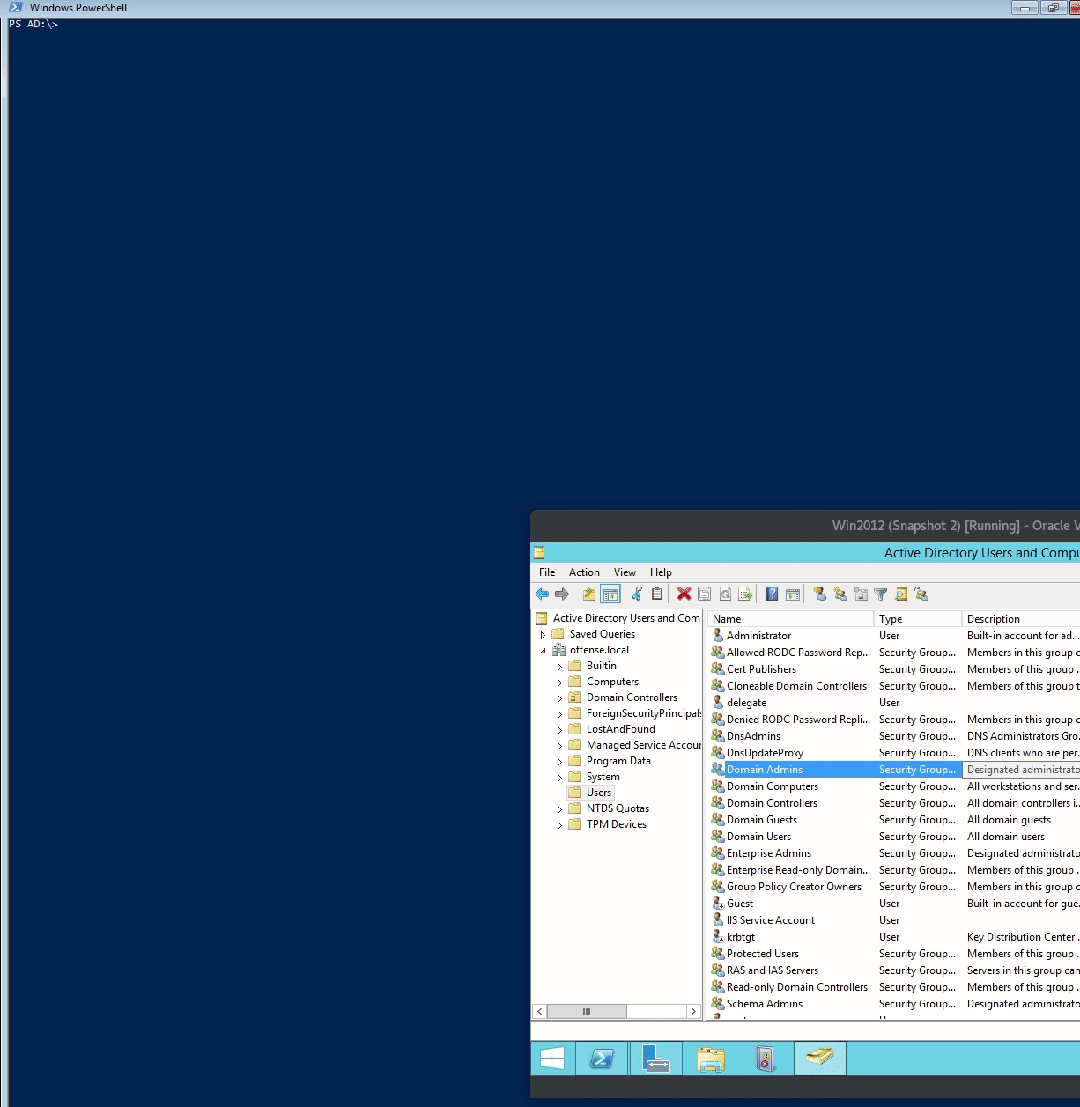Go back with the blue Back arrow
This screenshot has height=1107, width=1080.
click(542, 594)
